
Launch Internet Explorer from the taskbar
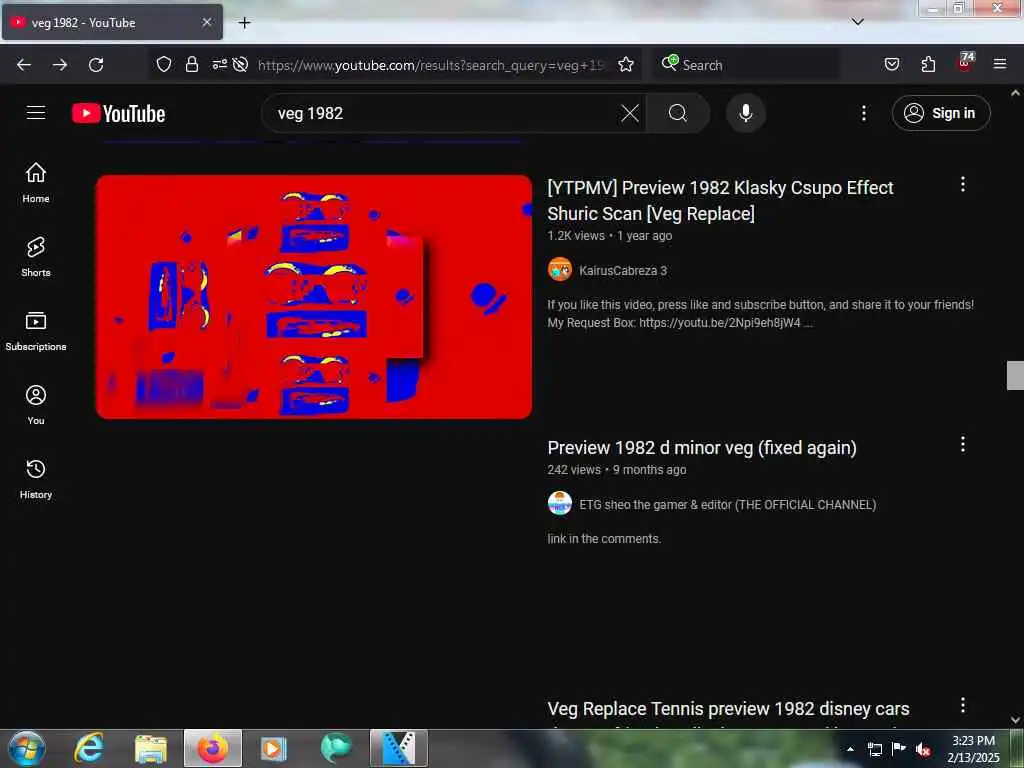[x=89, y=748]
